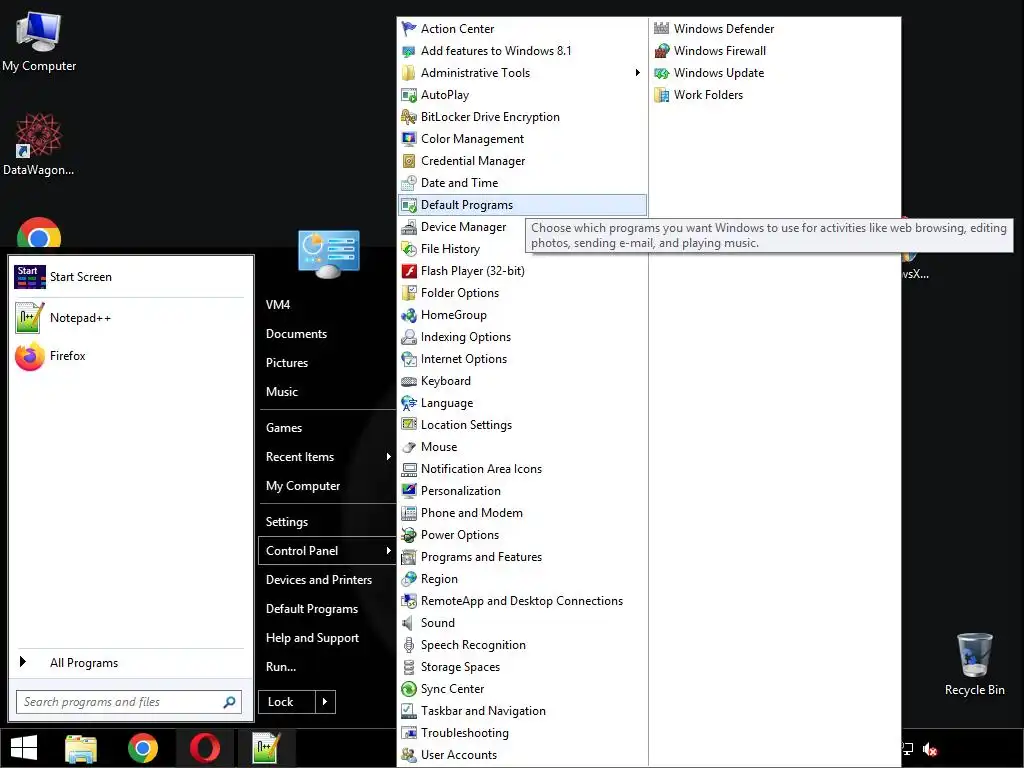Viewport: 1024px width, 768px height.
Task: Click the Opera icon in the taskbar
Action: pos(205,748)
